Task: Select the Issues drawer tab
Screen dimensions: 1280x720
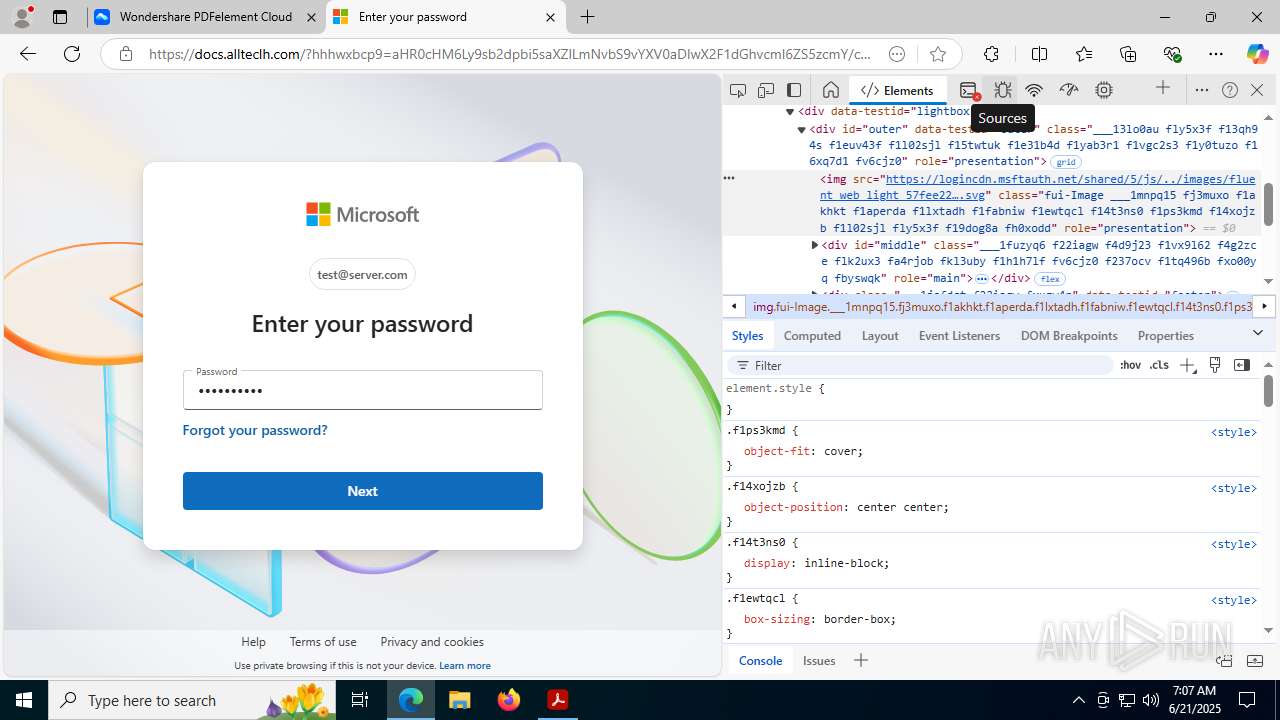Action: [x=819, y=660]
